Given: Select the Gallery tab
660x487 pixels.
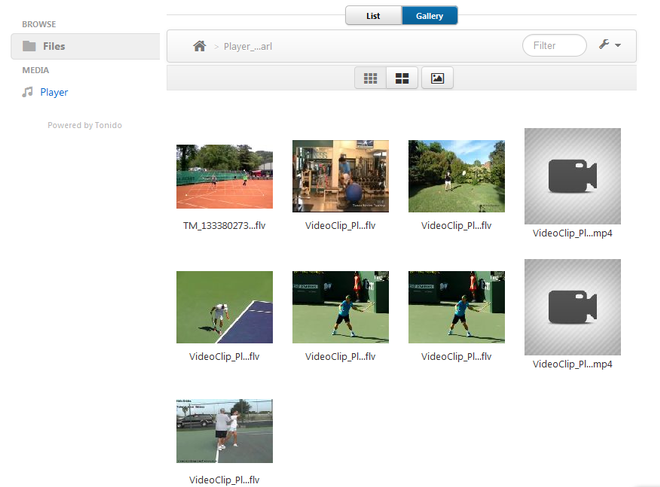Looking at the screenshot, I should pos(429,16).
